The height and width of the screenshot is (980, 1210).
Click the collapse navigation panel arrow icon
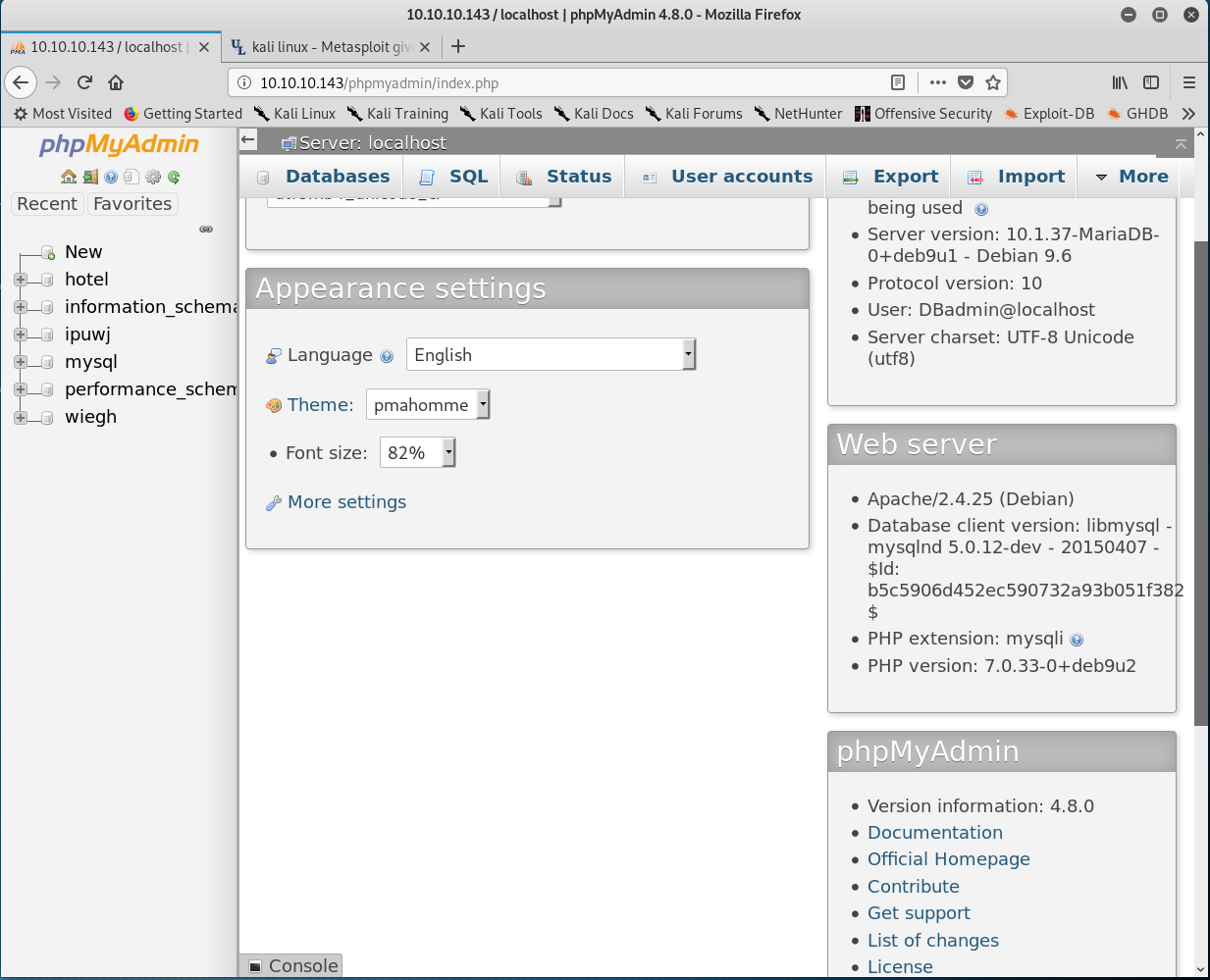pos(248,140)
